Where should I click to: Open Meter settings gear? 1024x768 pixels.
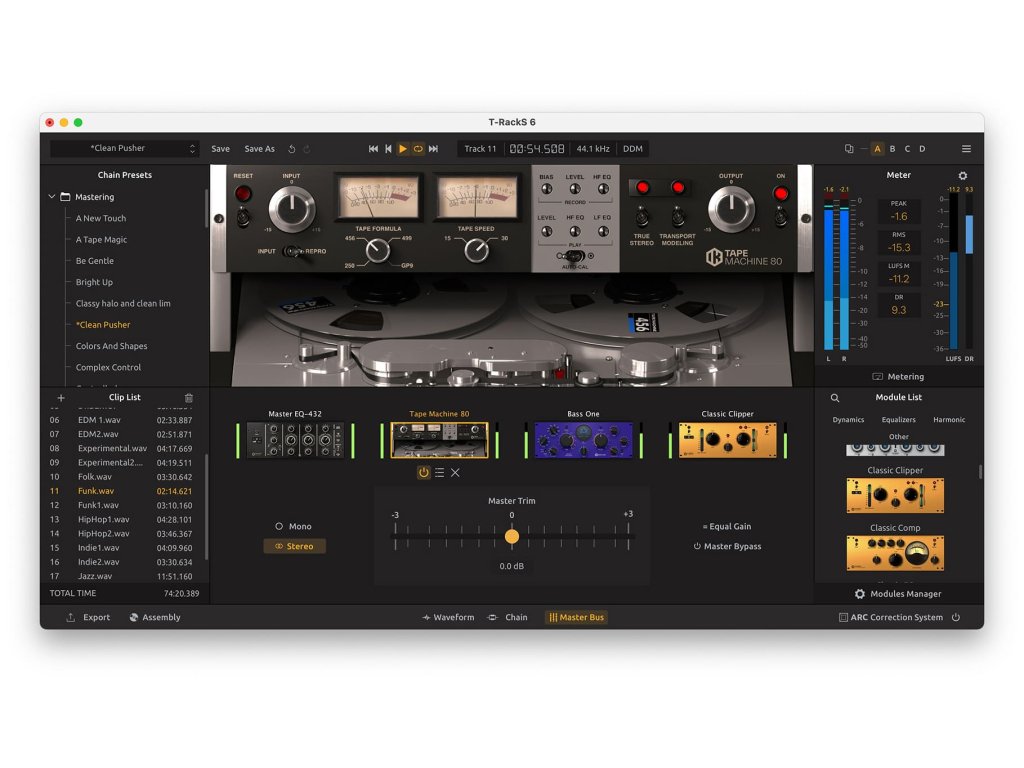point(963,176)
